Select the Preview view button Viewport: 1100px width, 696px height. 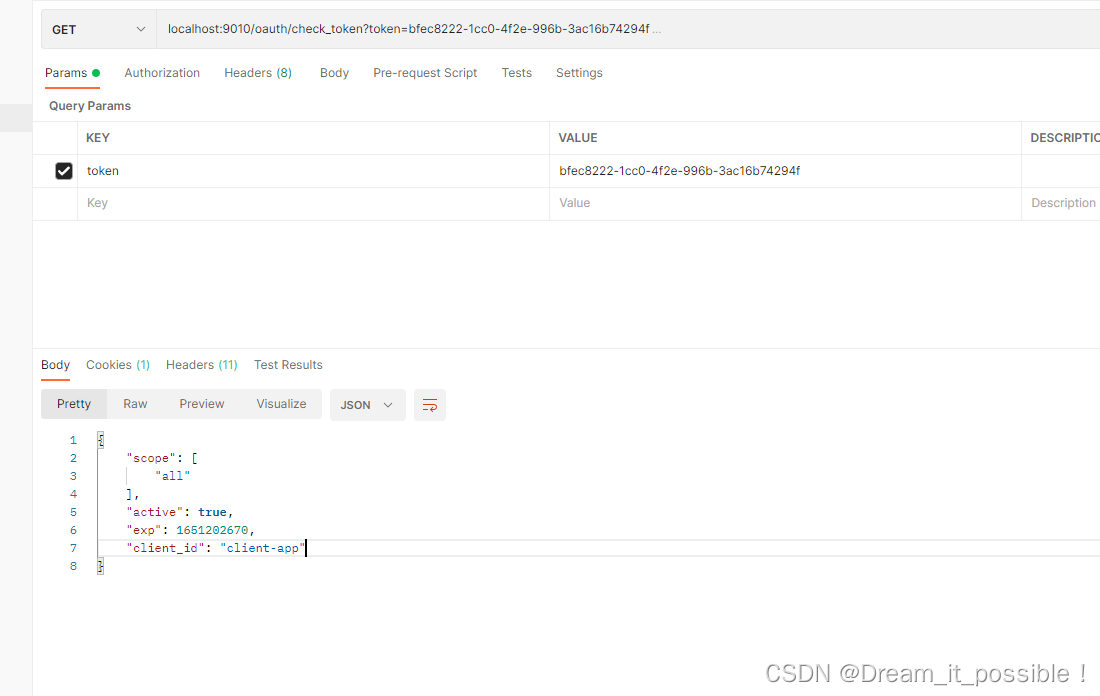(201, 404)
